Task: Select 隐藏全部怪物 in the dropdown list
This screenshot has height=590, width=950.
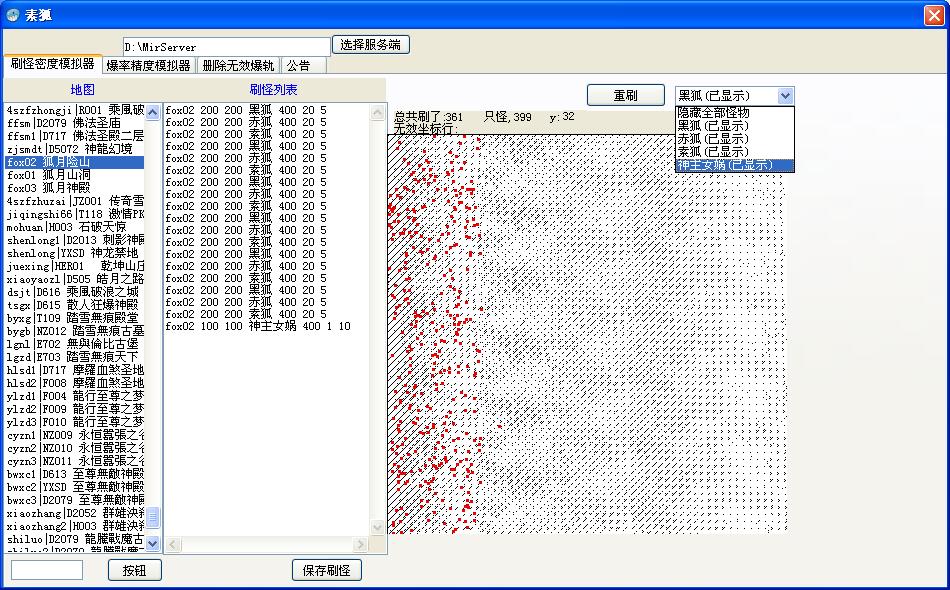Action: coord(734,113)
